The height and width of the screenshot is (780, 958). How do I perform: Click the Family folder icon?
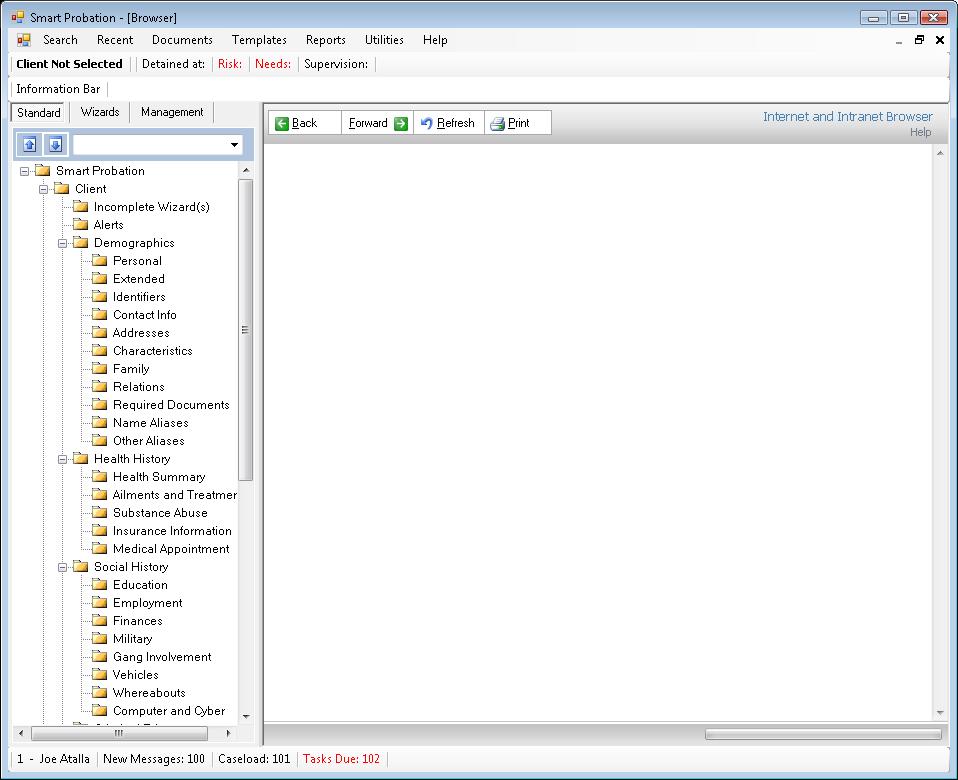pos(100,368)
